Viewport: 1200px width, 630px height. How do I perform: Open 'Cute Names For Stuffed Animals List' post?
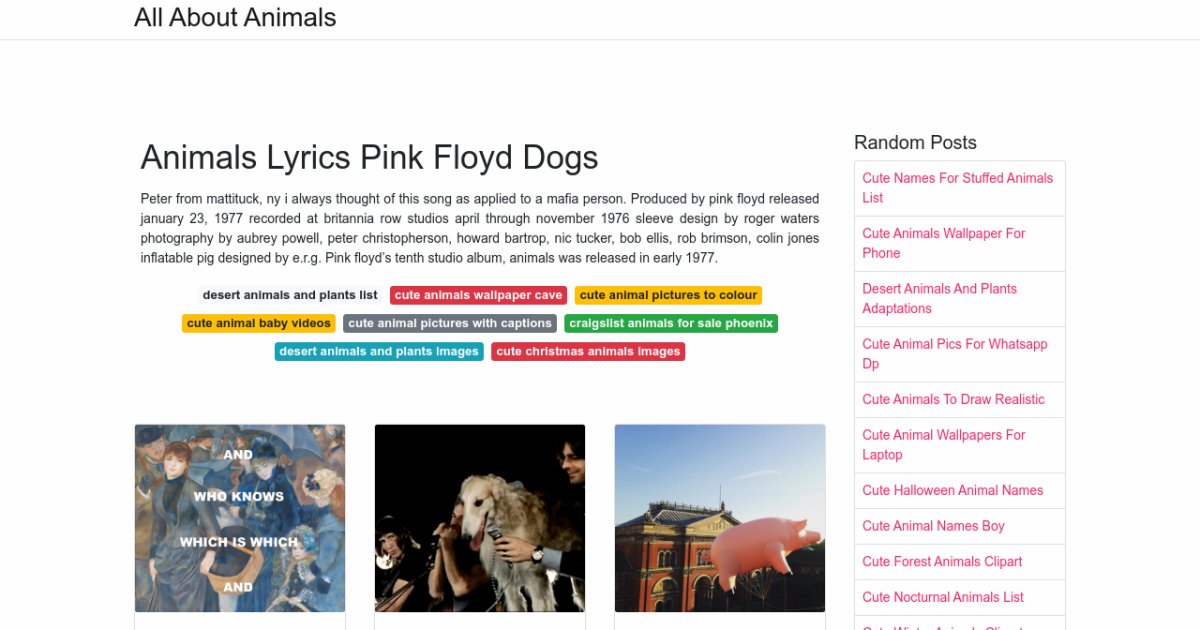point(957,188)
